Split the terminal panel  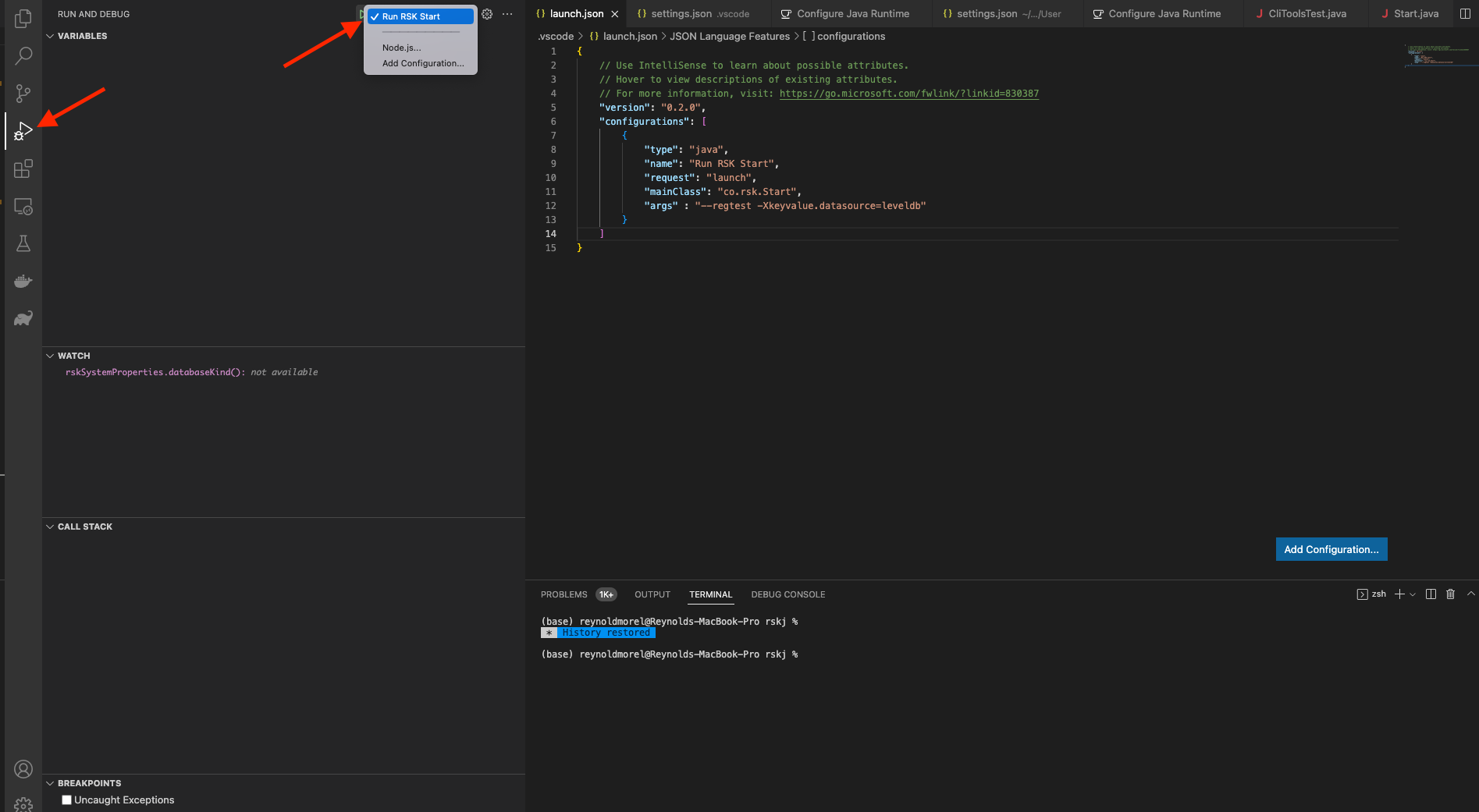[x=1431, y=594]
